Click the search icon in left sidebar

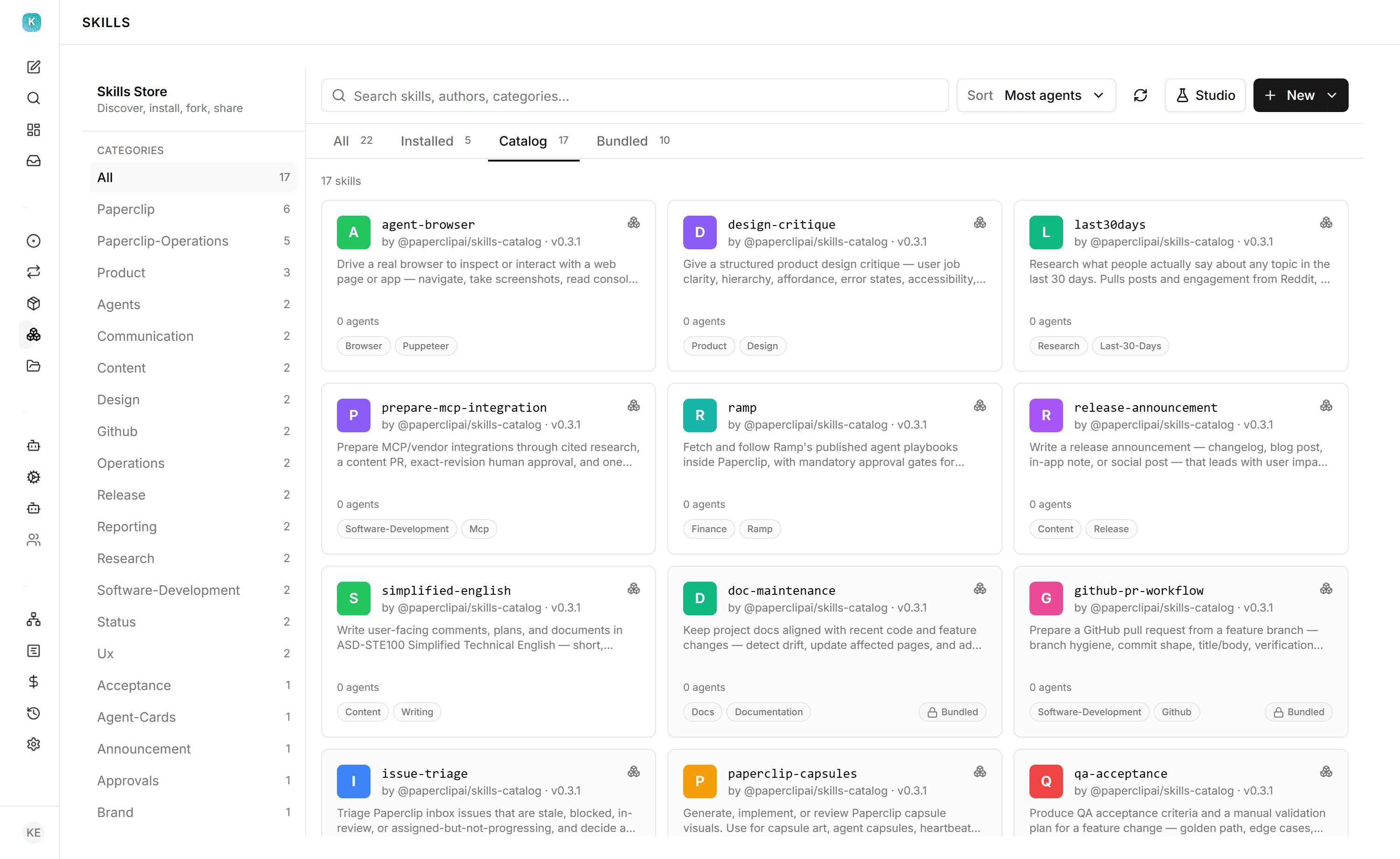(x=34, y=99)
